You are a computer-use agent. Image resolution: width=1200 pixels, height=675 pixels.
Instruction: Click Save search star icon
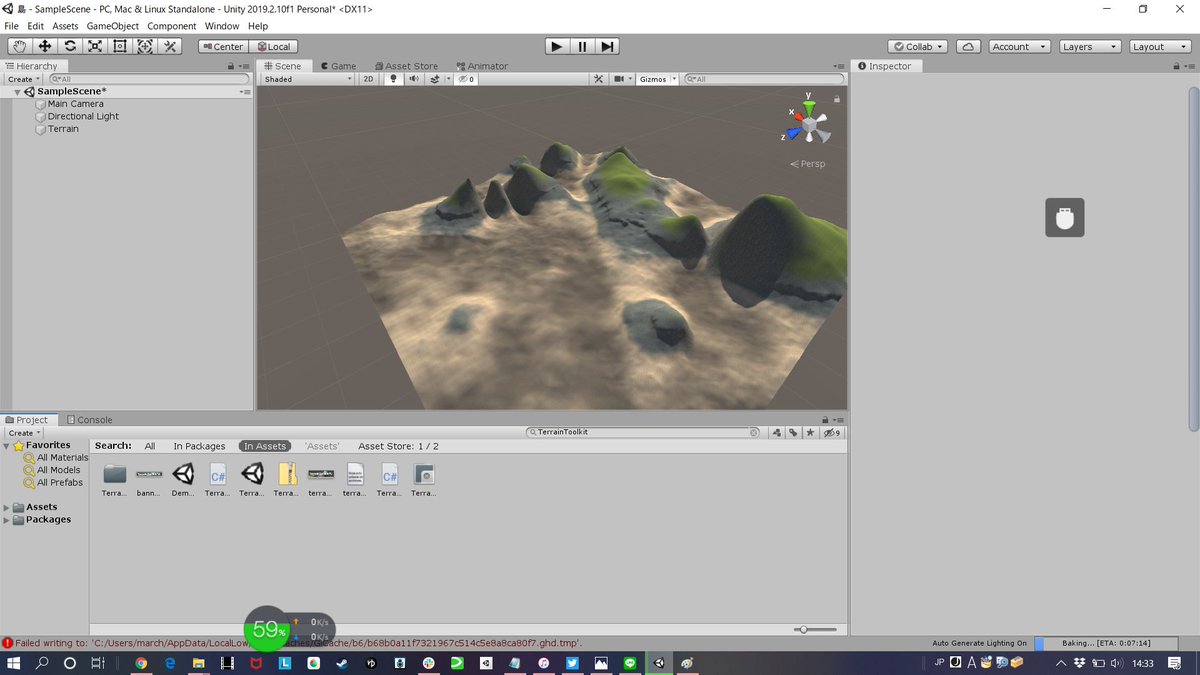coord(809,433)
